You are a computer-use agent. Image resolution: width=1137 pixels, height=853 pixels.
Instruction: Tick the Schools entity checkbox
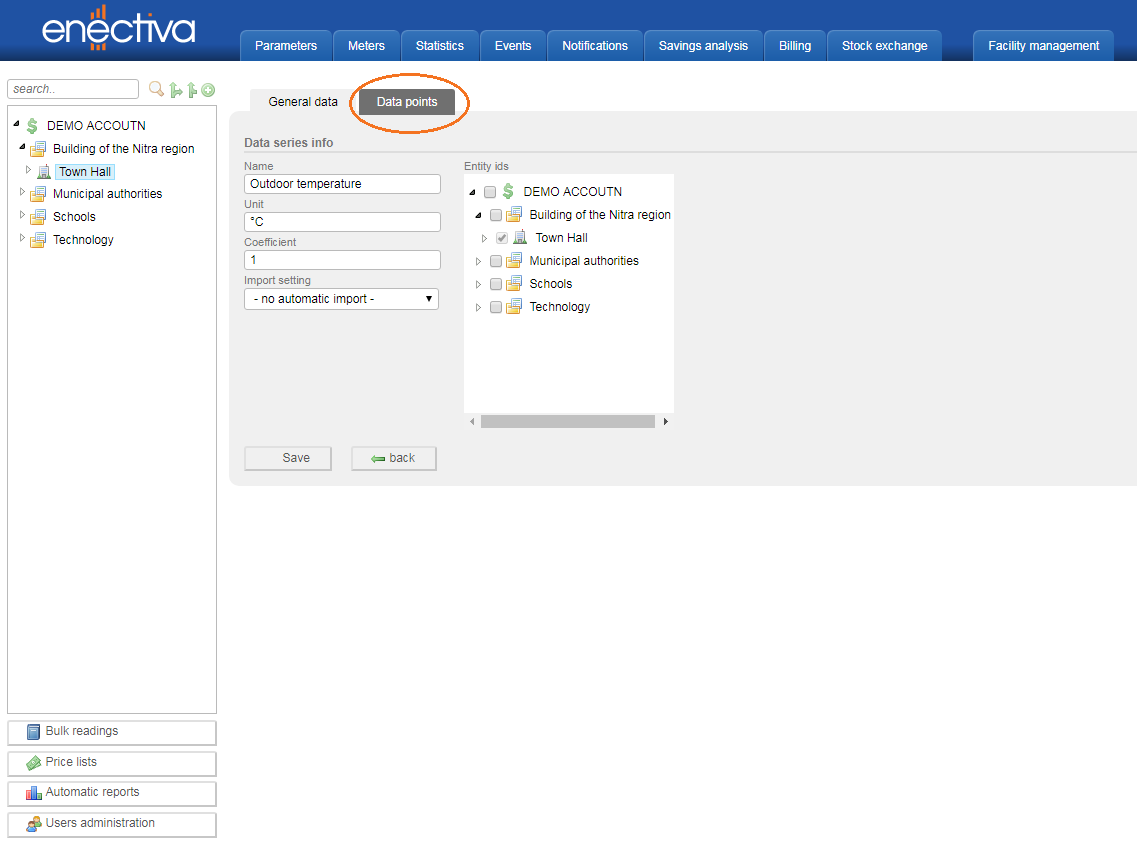(496, 284)
